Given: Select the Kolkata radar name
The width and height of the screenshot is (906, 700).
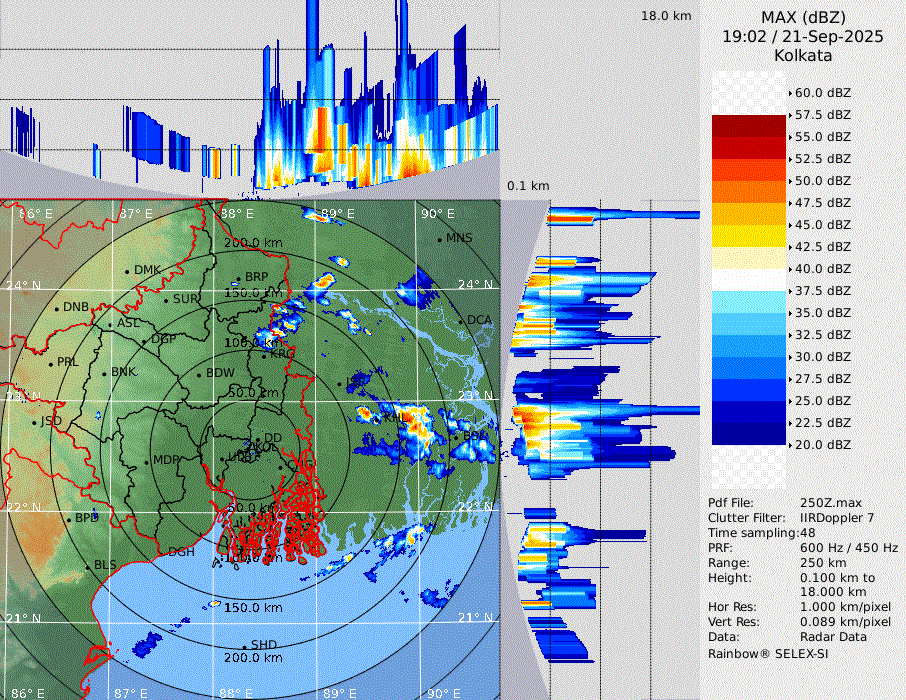Looking at the screenshot, I should tap(803, 55).
